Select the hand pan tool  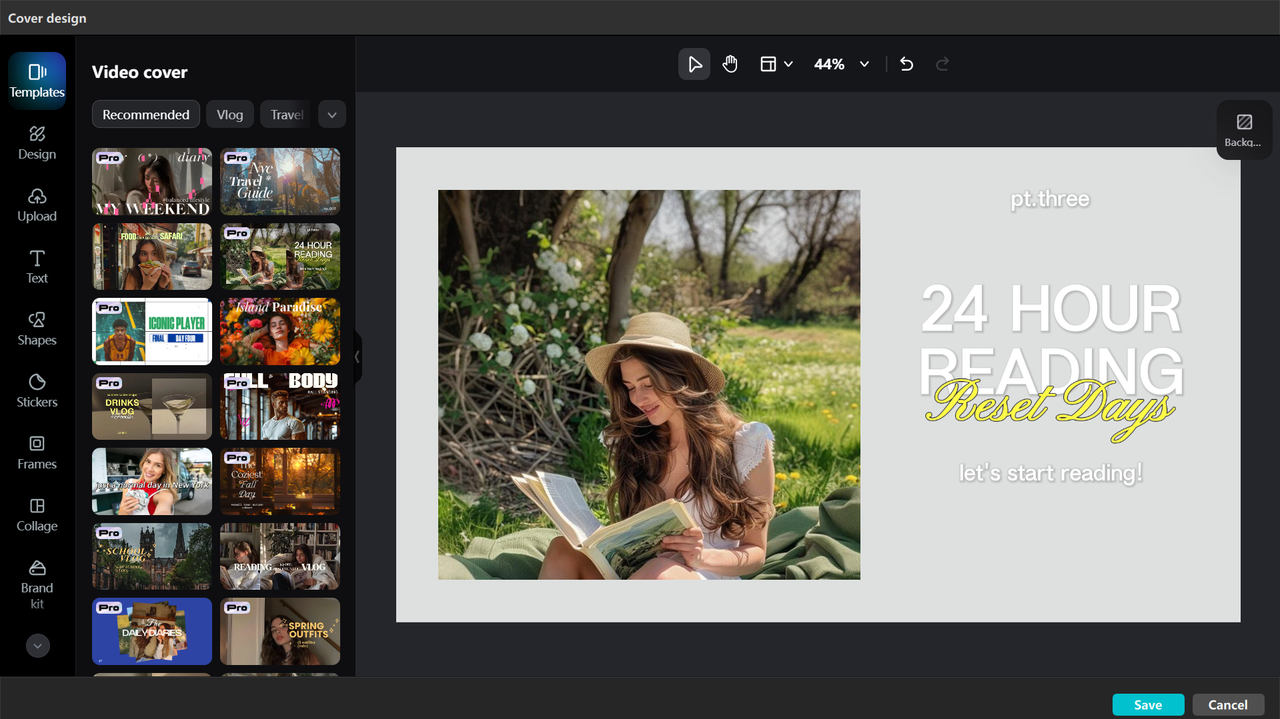(x=730, y=64)
